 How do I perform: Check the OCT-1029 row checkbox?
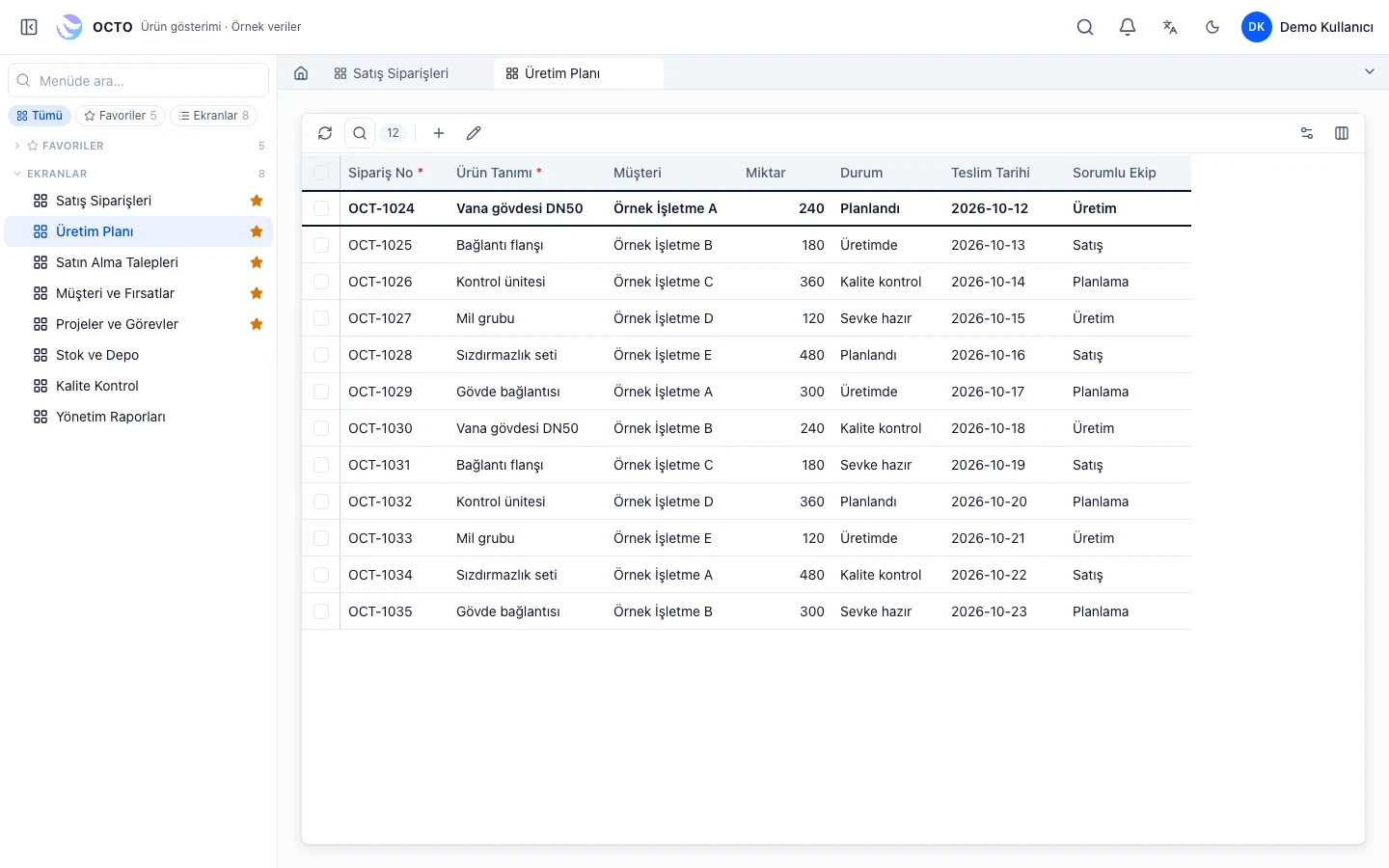[321, 392]
